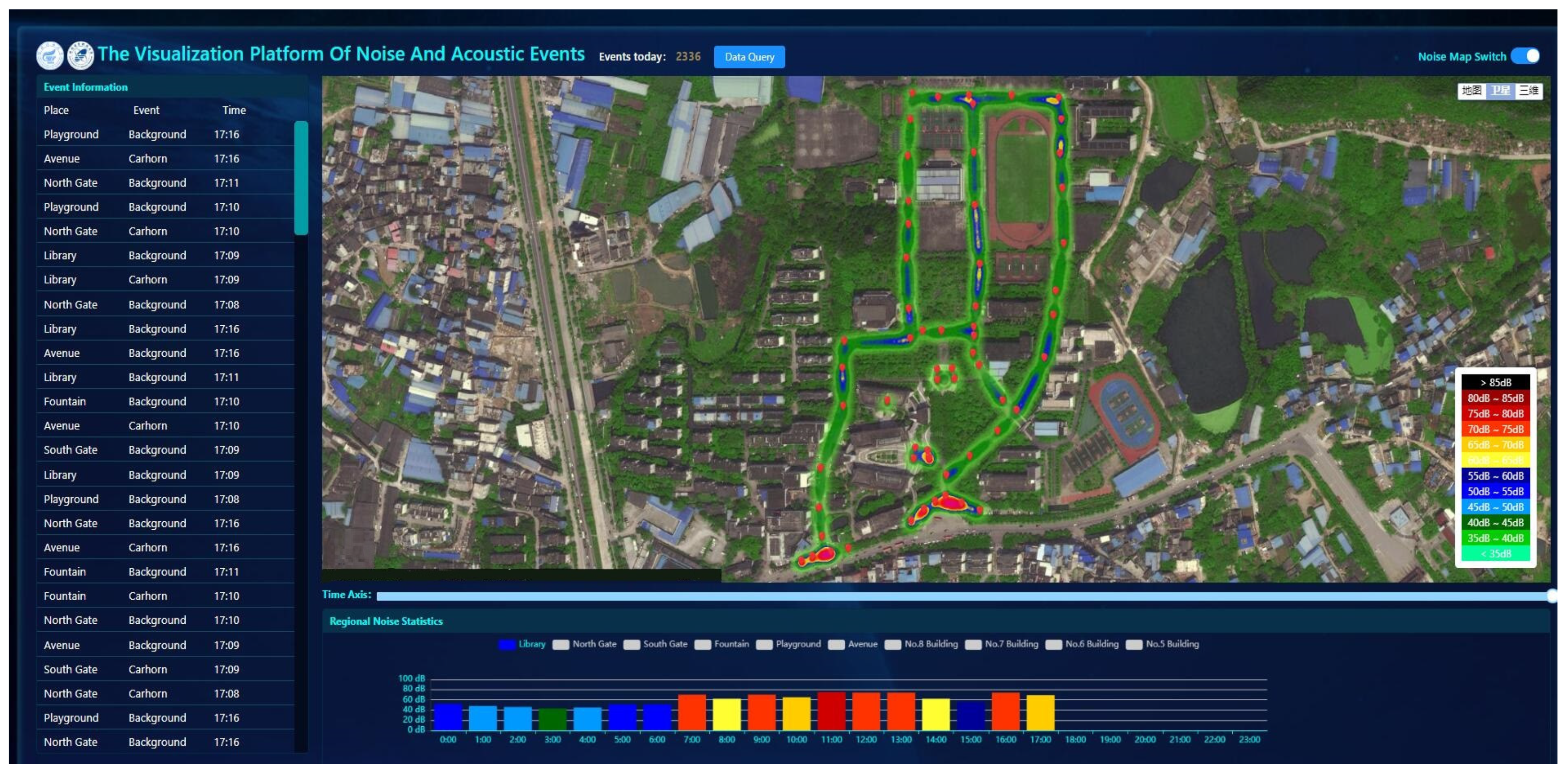The image size is (1568, 776).
Task: Toggle the North Gate legend marker
Action: 560,644
